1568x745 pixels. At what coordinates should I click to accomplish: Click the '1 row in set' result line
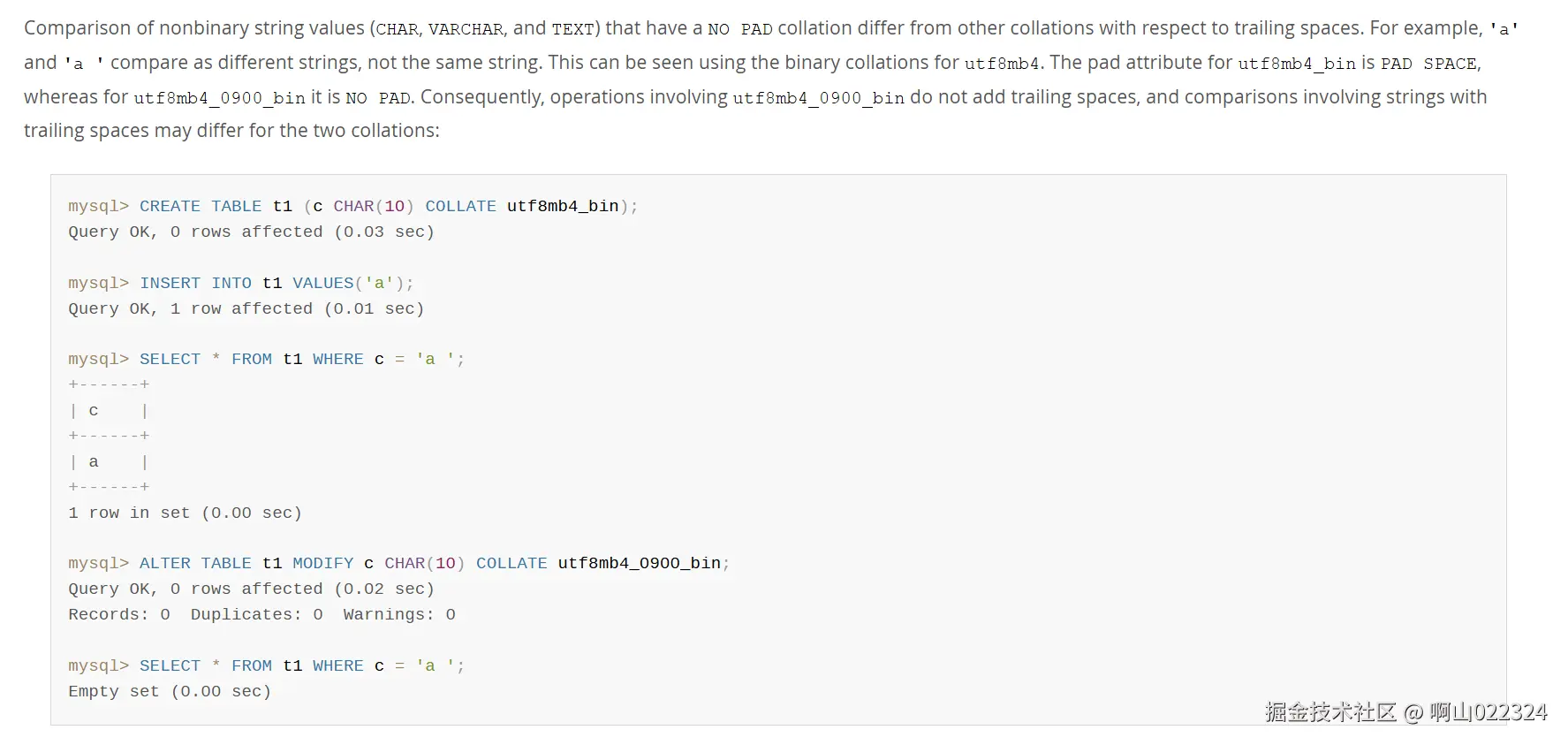tap(185, 513)
